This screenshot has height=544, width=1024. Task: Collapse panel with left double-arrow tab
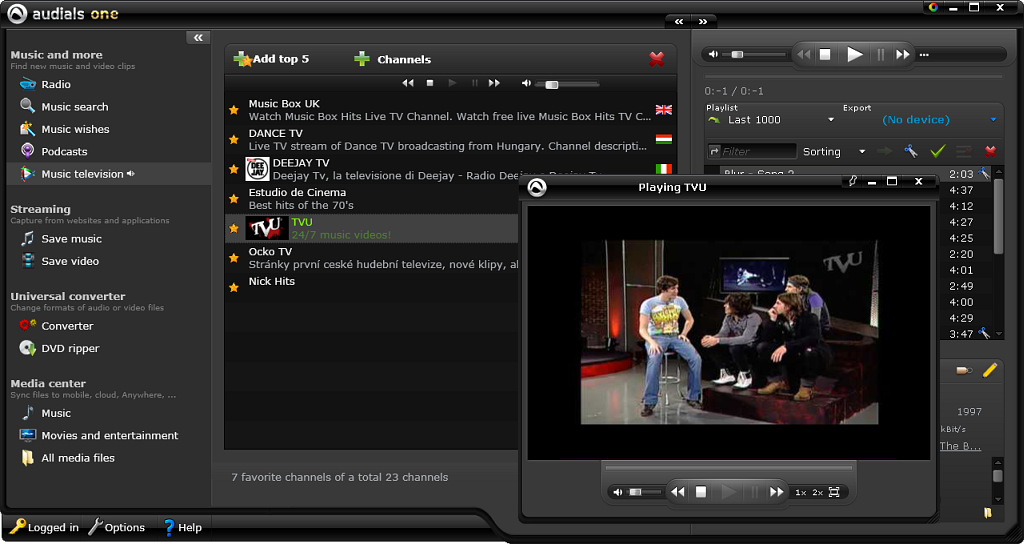click(679, 22)
